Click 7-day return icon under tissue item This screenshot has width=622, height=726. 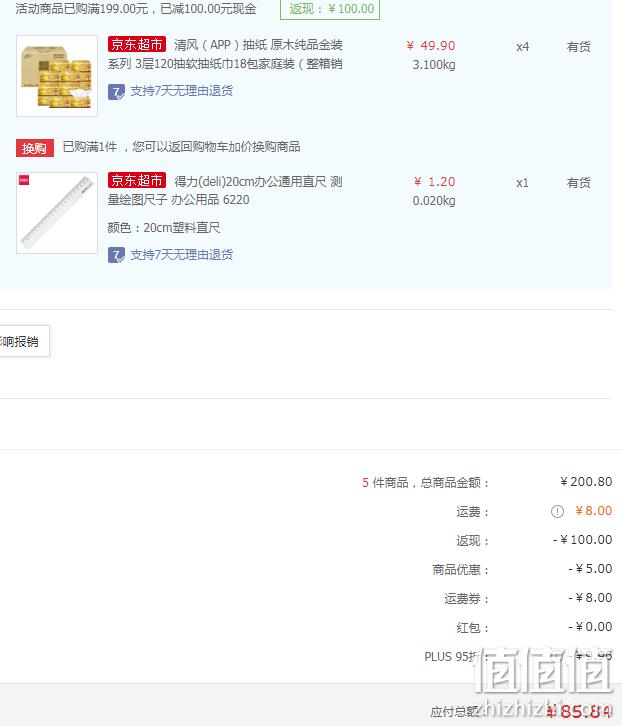point(116,92)
